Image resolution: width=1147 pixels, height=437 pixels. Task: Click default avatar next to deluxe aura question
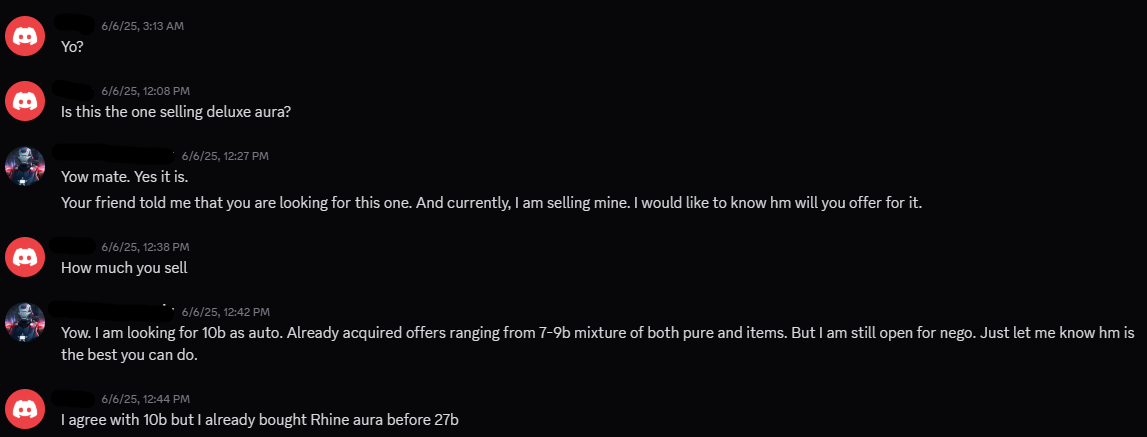click(25, 100)
